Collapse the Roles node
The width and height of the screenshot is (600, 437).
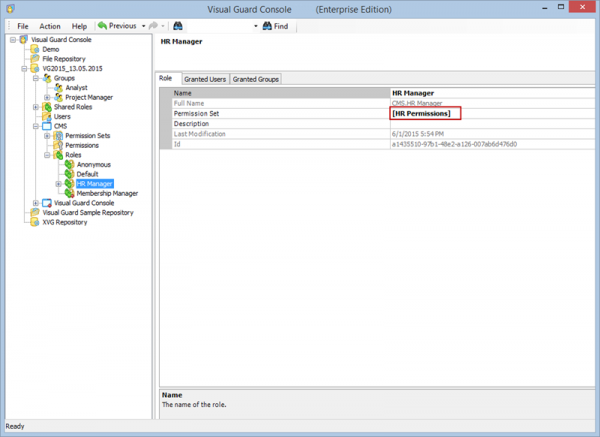coord(47,155)
